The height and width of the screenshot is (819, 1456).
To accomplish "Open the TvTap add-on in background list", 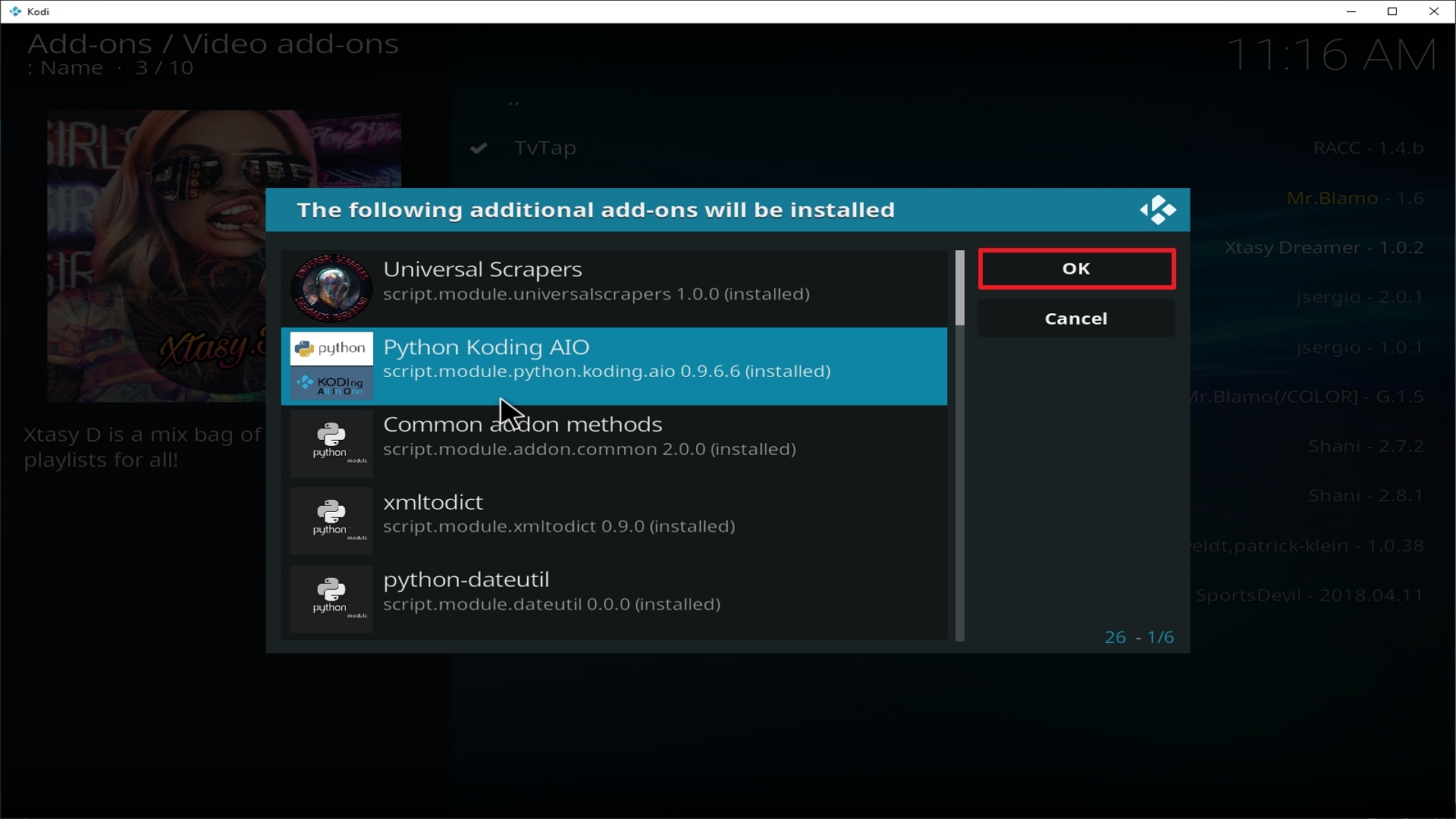I will coord(545,148).
